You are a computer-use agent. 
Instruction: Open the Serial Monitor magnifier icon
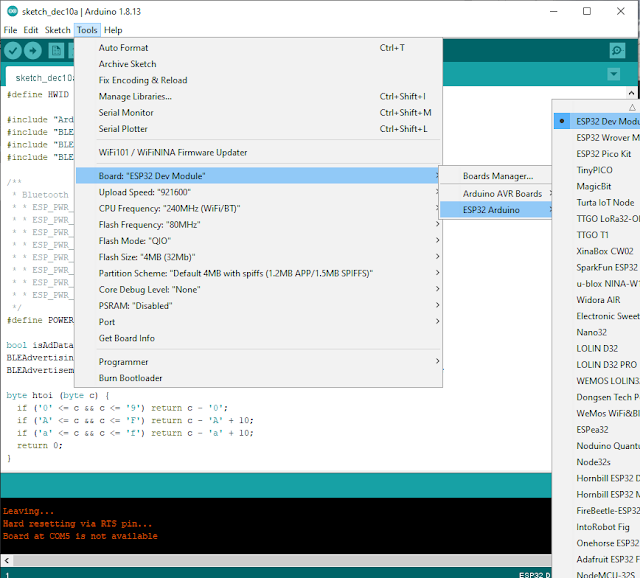click(x=617, y=51)
